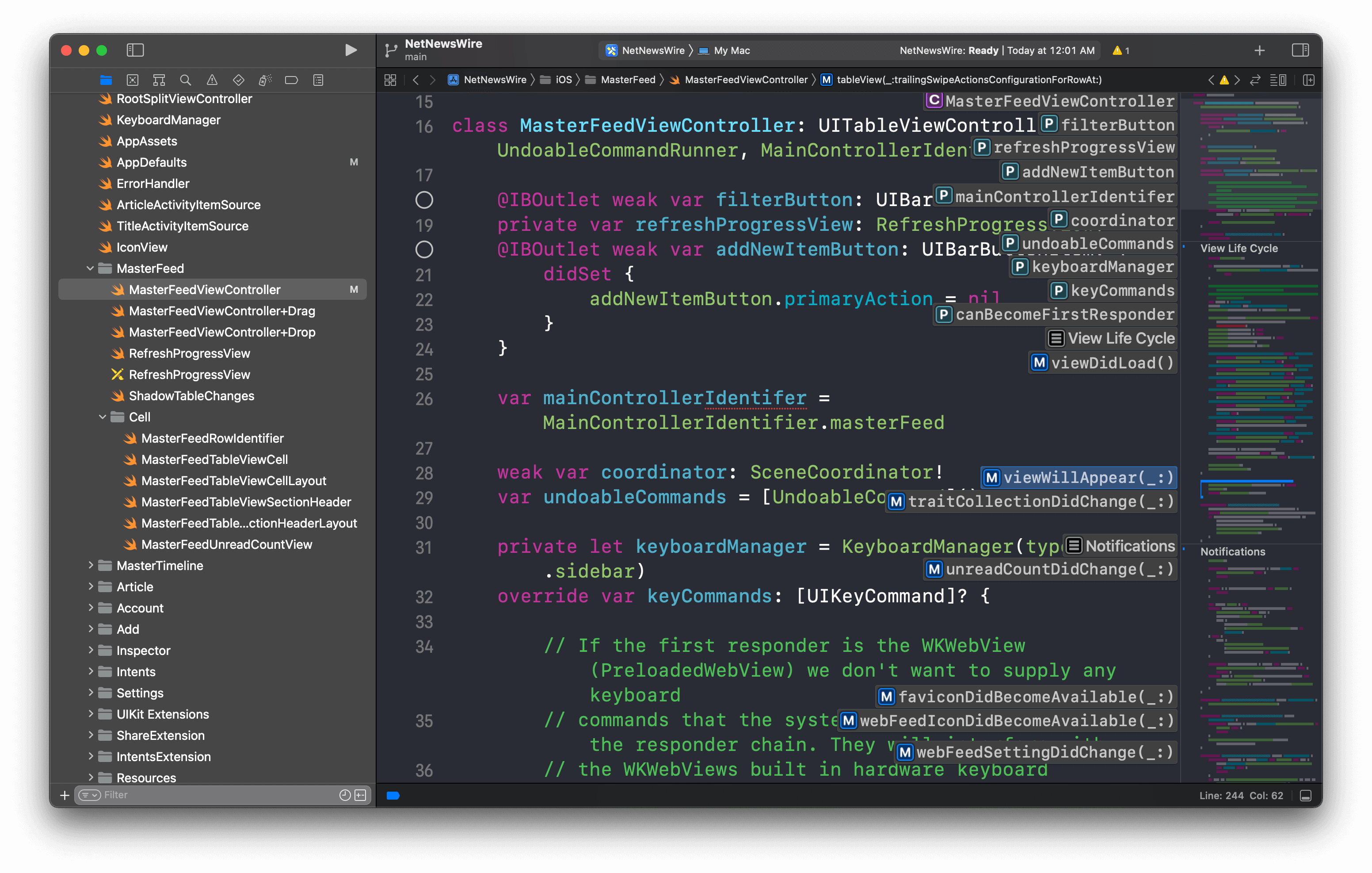Screen dimensions: 1372x873
Task: Expand the MasterTimeline folder
Action: coord(90,565)
